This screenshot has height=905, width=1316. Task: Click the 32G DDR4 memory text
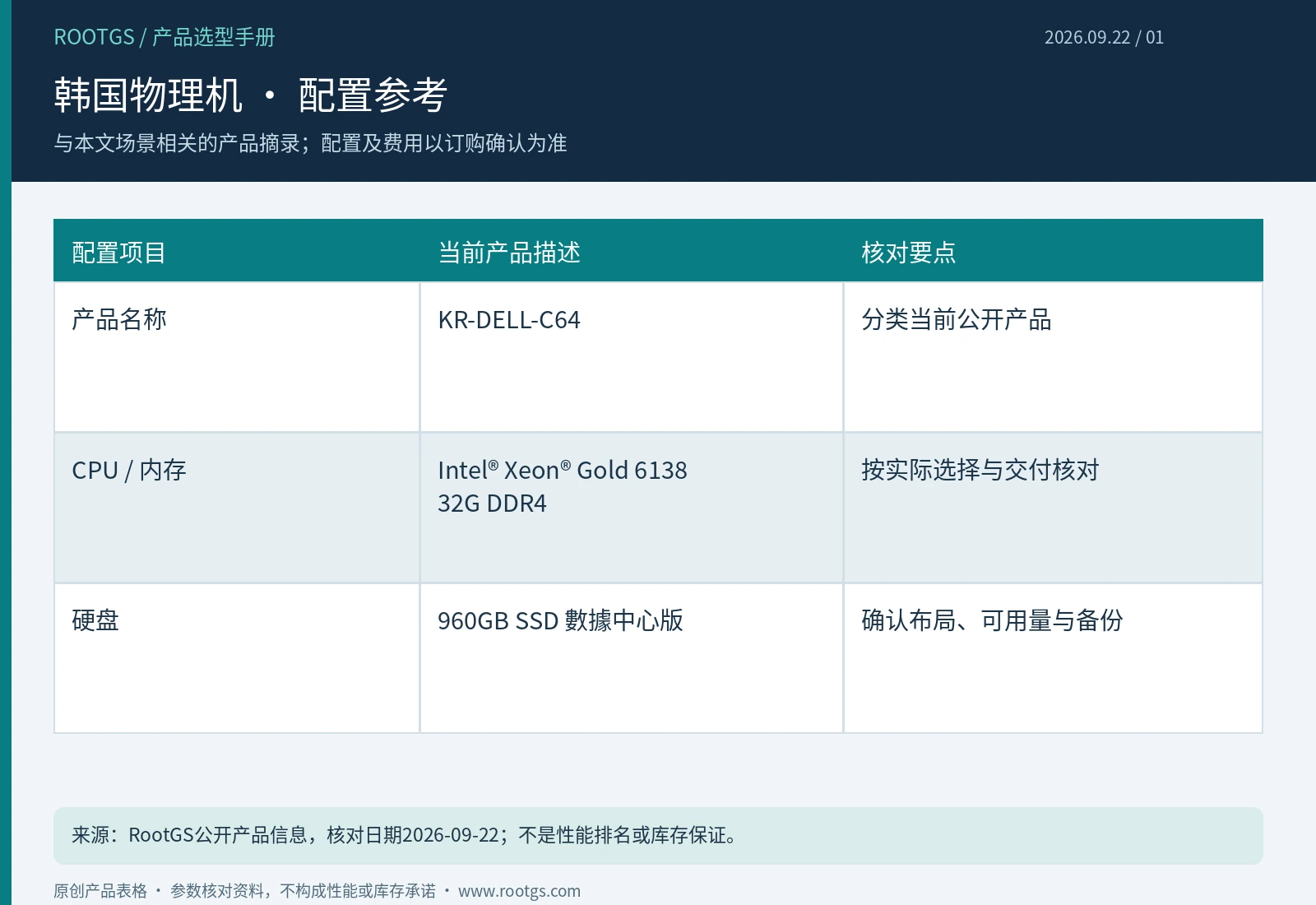[492, 503]
